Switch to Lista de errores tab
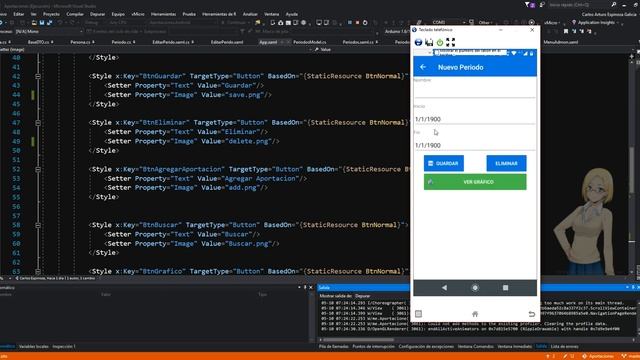Viewport: 640px width, 360px height. click(x=564, y=347)
